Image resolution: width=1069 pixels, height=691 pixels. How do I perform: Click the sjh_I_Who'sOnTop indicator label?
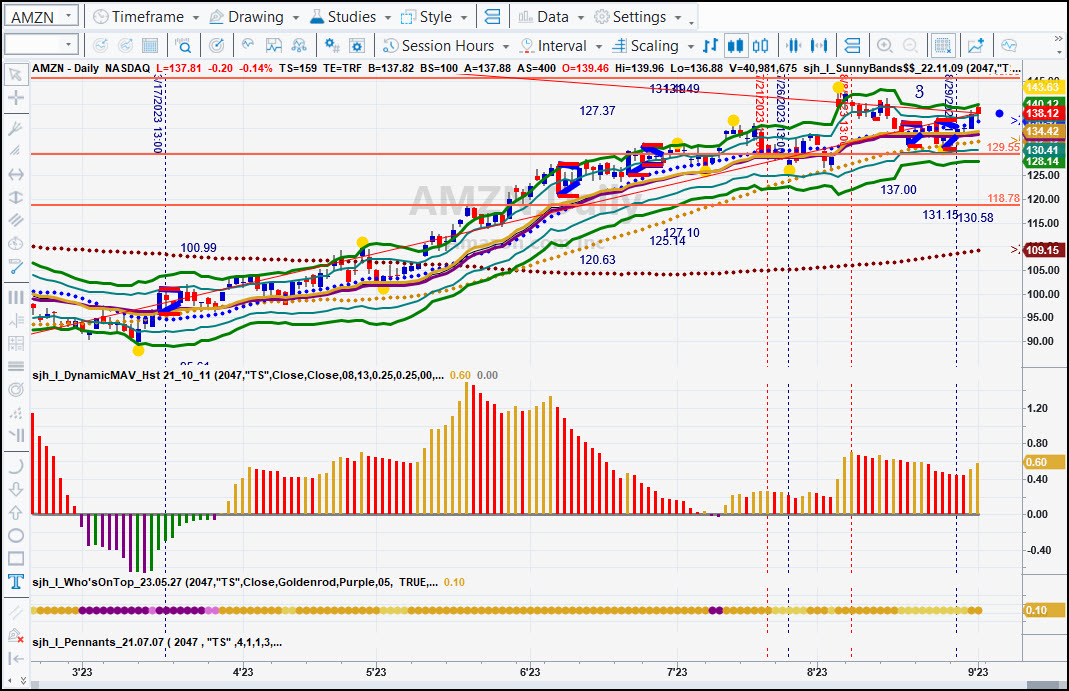pyautogui.click(x=235, y=582)
